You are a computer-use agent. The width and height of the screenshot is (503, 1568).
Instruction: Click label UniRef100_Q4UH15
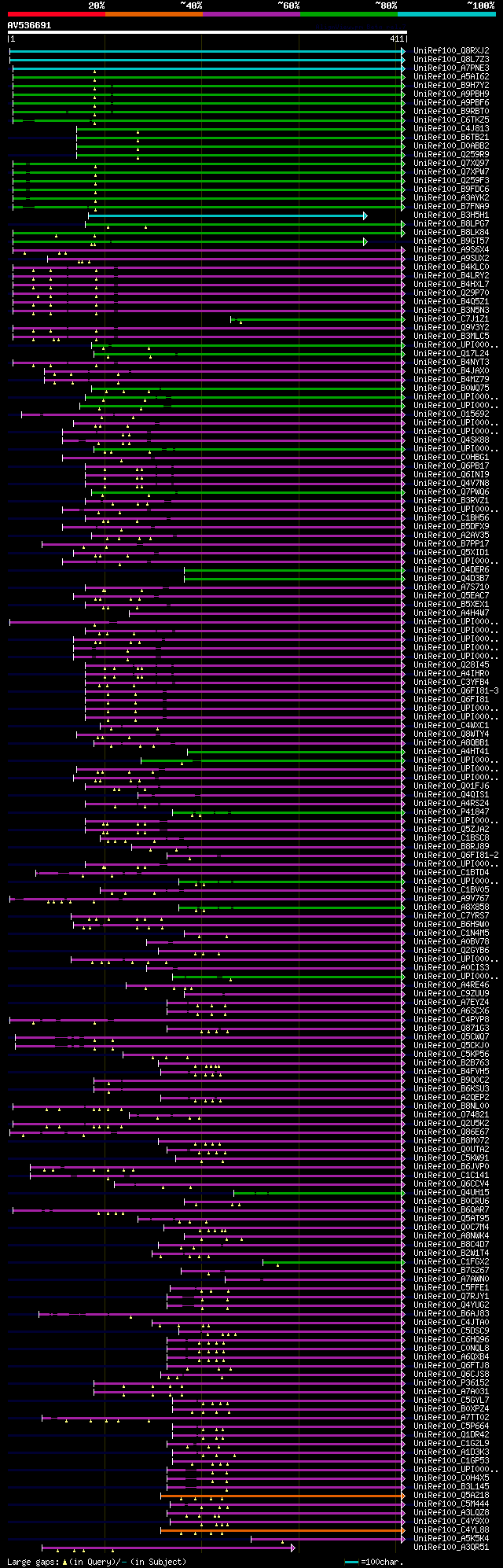[x=451, y=1193]
